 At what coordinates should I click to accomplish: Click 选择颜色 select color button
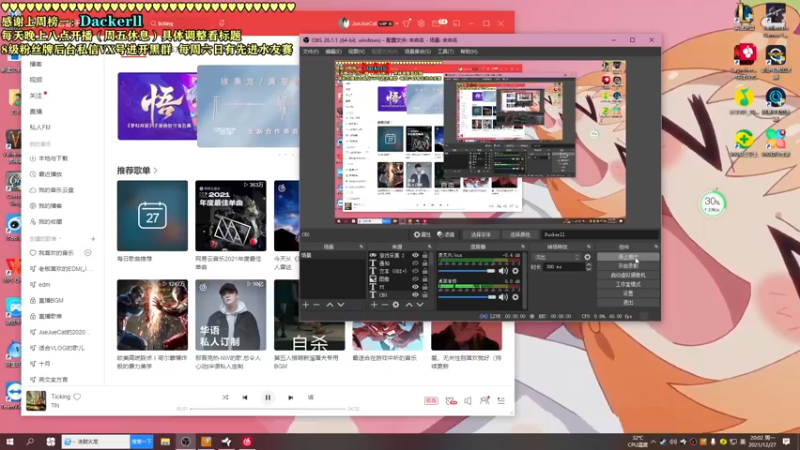click(x=520, y=235)
